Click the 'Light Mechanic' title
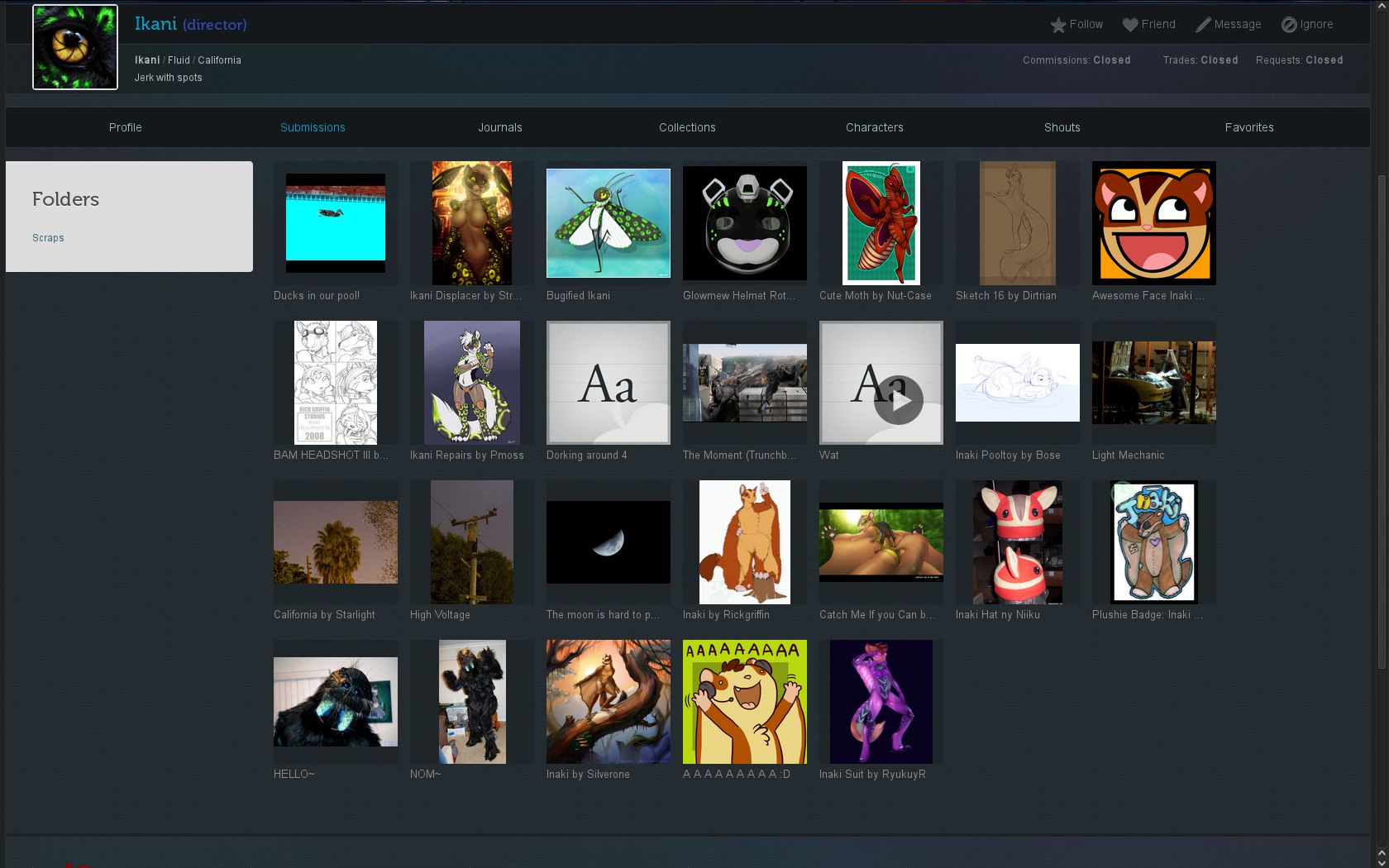Viewport: 1389px width, 868px height. click(x=1128, y=455)
